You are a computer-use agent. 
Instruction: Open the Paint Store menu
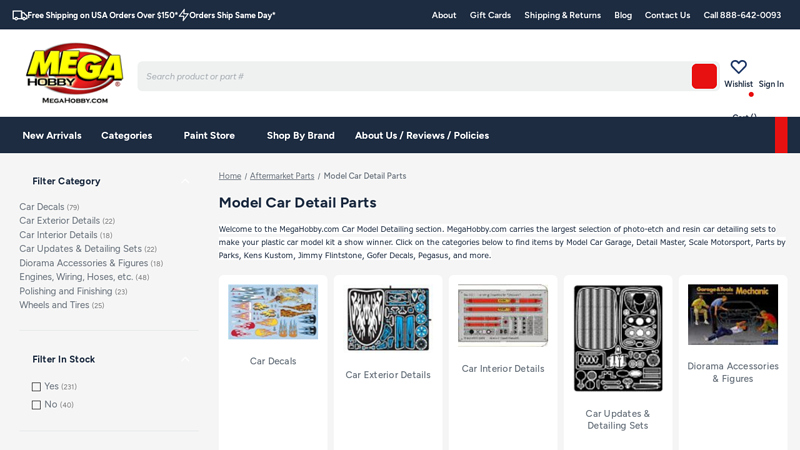(x=209, y=135)
